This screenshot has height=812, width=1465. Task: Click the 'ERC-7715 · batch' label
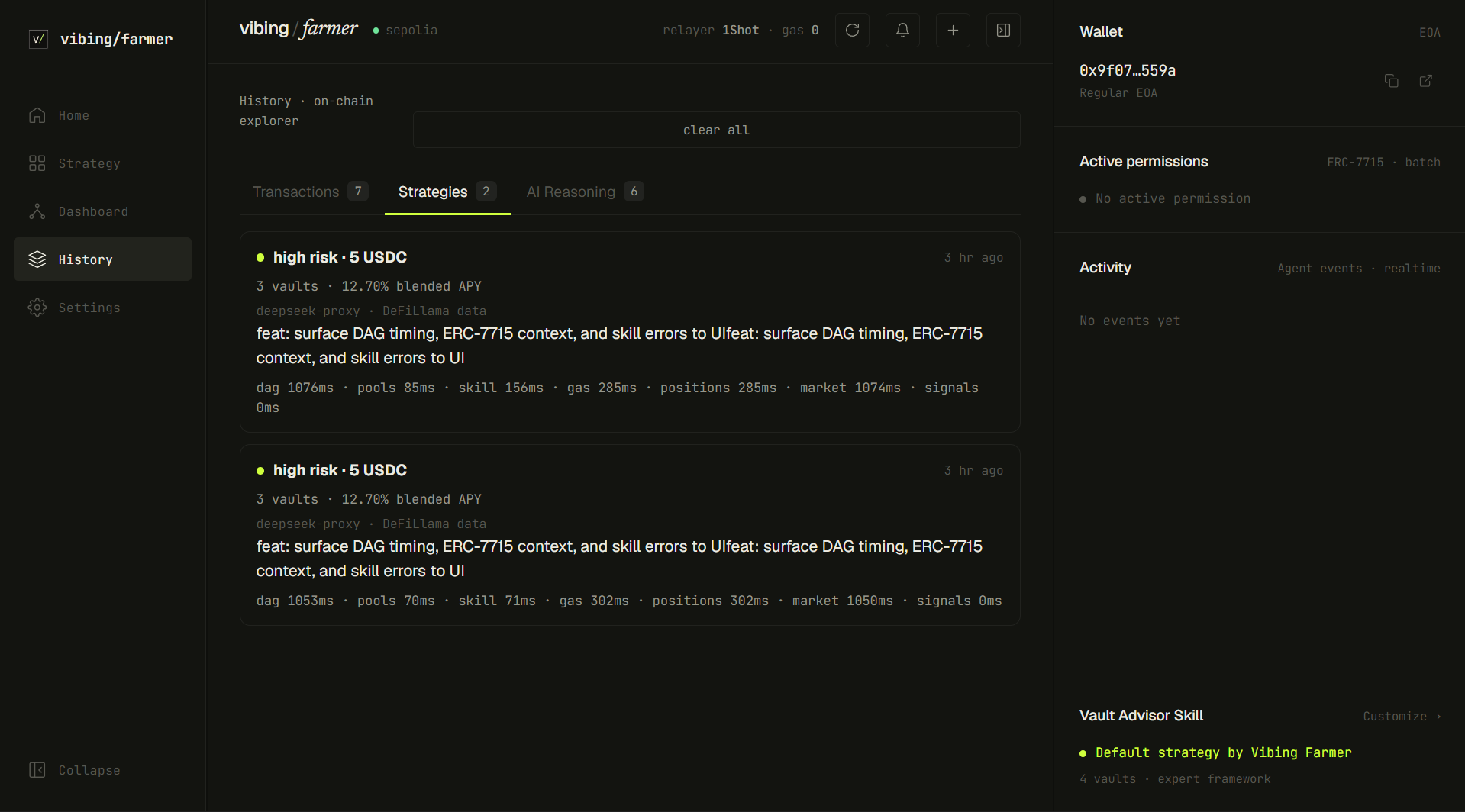click(1383, 162)
